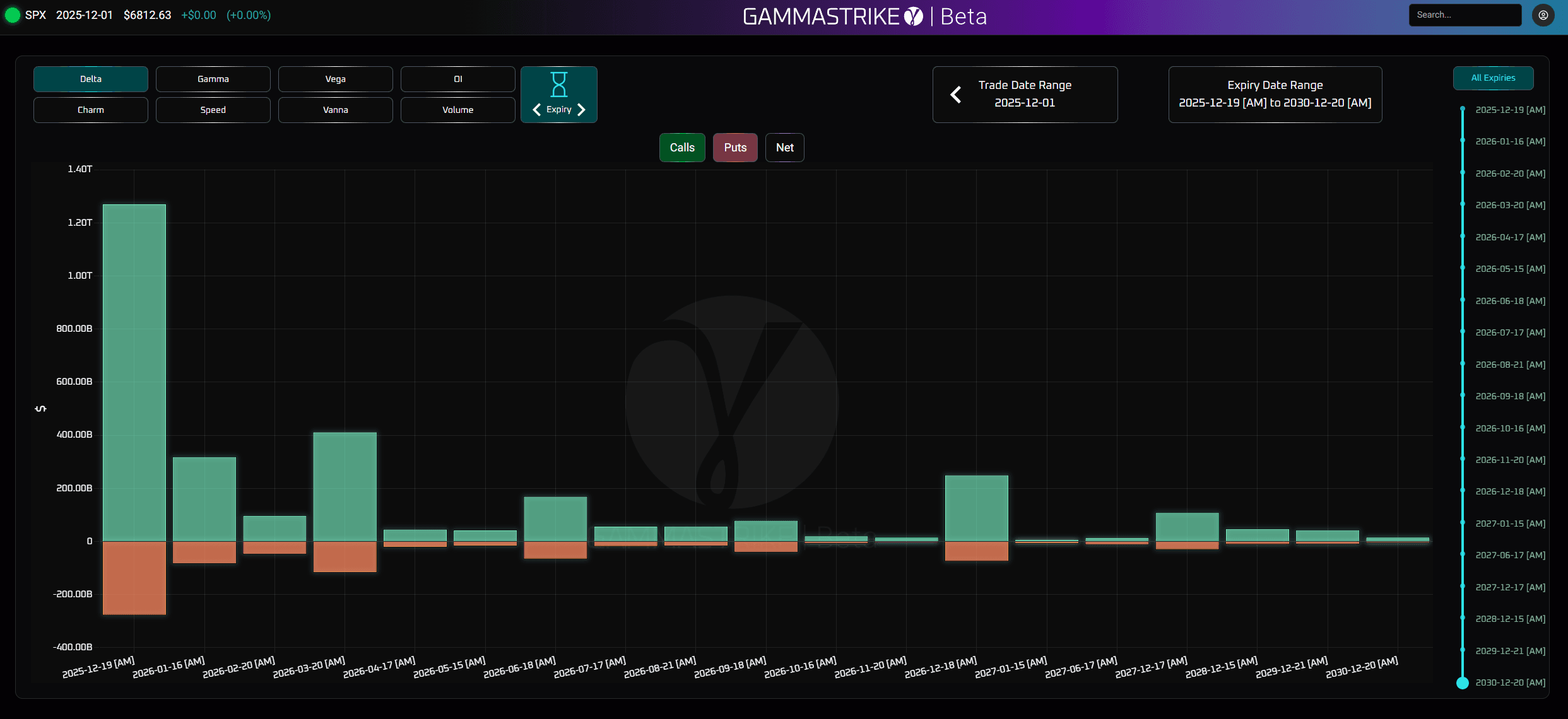Toggle the Puts series visibility
1568x719 pixels.
[735, 148]
